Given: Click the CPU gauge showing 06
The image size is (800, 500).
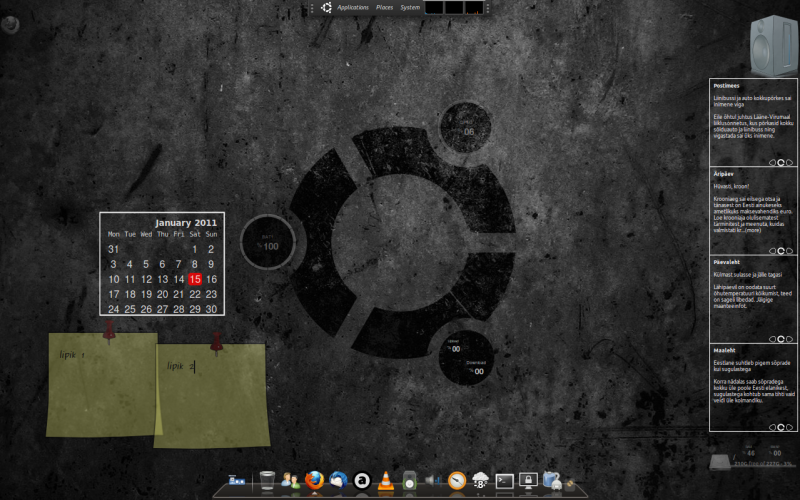Looking at the screenshot, I should [x=465, y=128].
